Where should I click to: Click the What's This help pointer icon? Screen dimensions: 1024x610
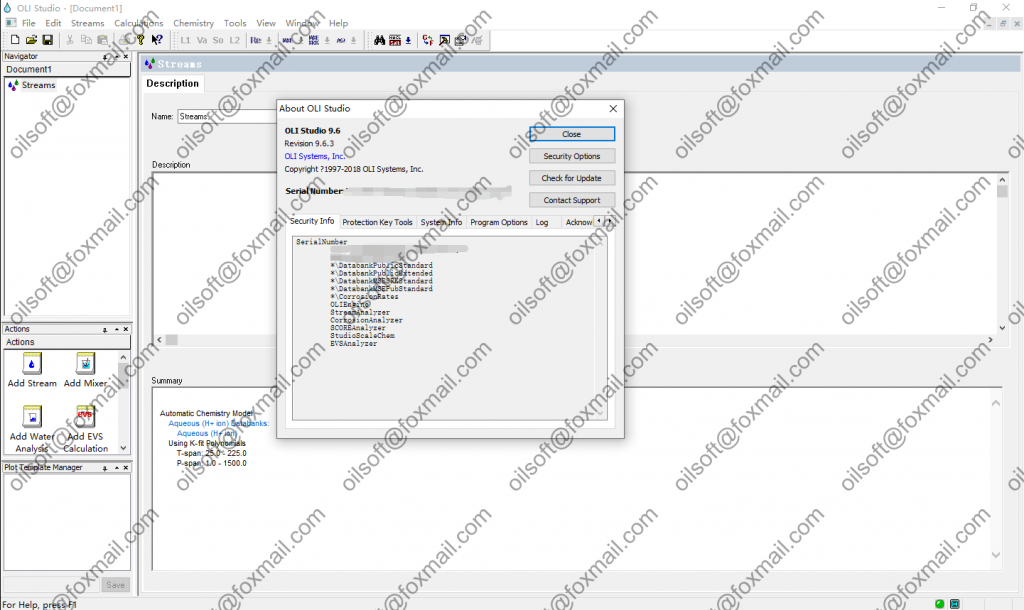pyautogui.click(x=157, y=40)
